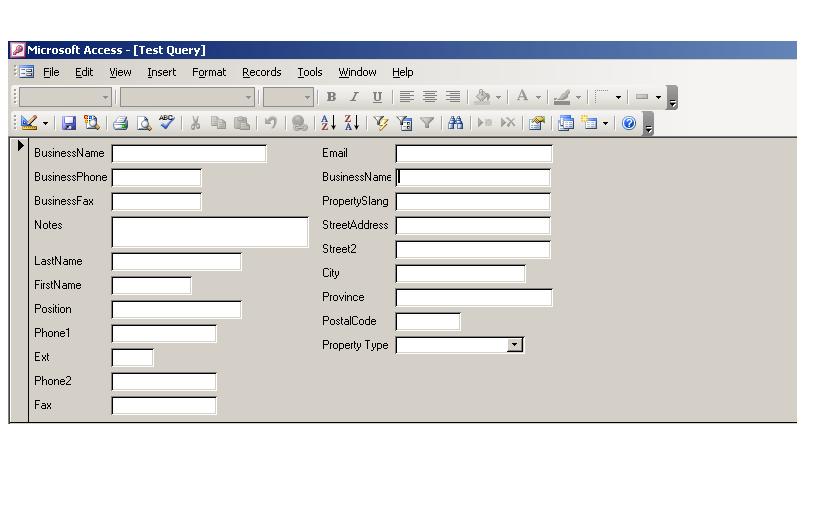Open the Font Color dropdown arrow
The width and height of the screenshot is (826, 525).
[538, 97]
